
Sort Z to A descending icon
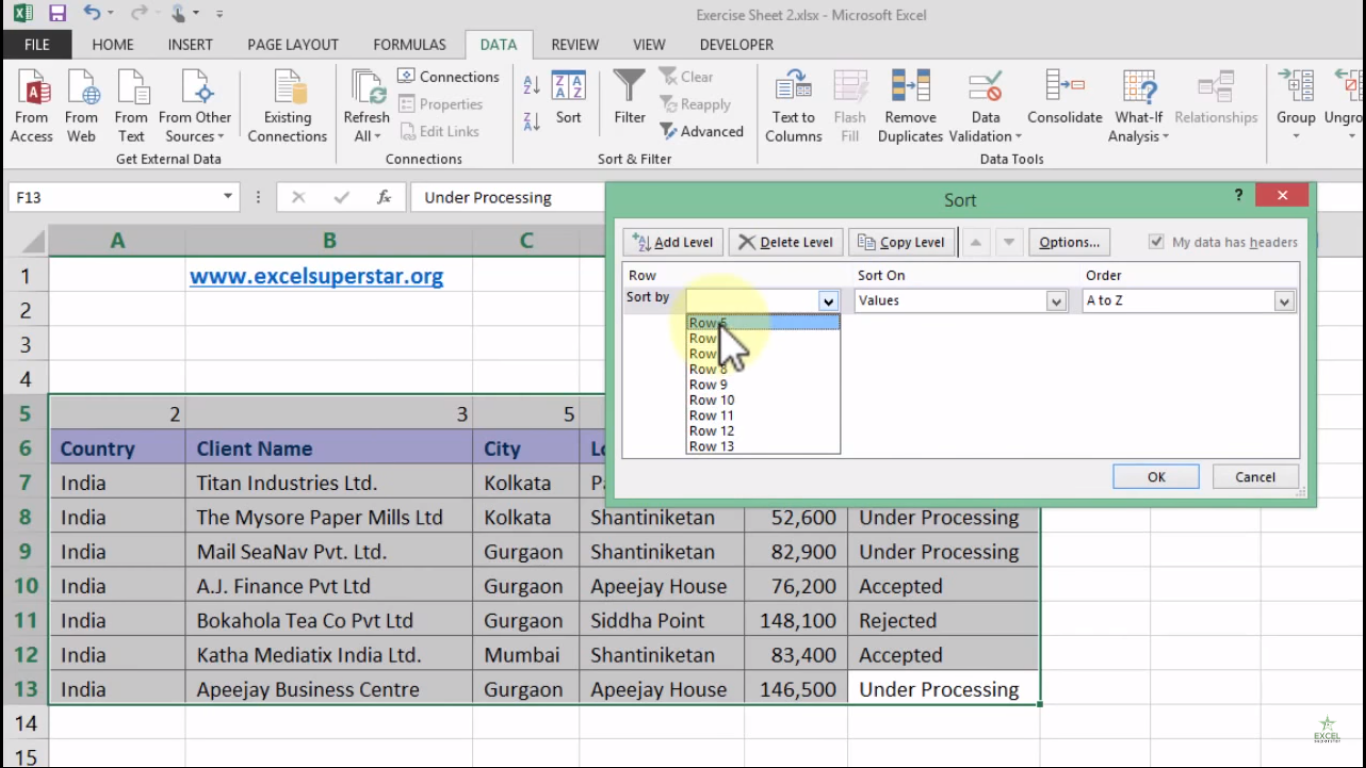click(x=531, y=121)
